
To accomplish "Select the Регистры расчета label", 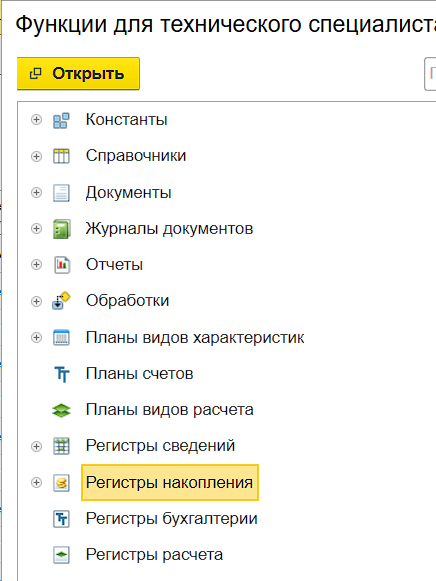I will point(154,555).
